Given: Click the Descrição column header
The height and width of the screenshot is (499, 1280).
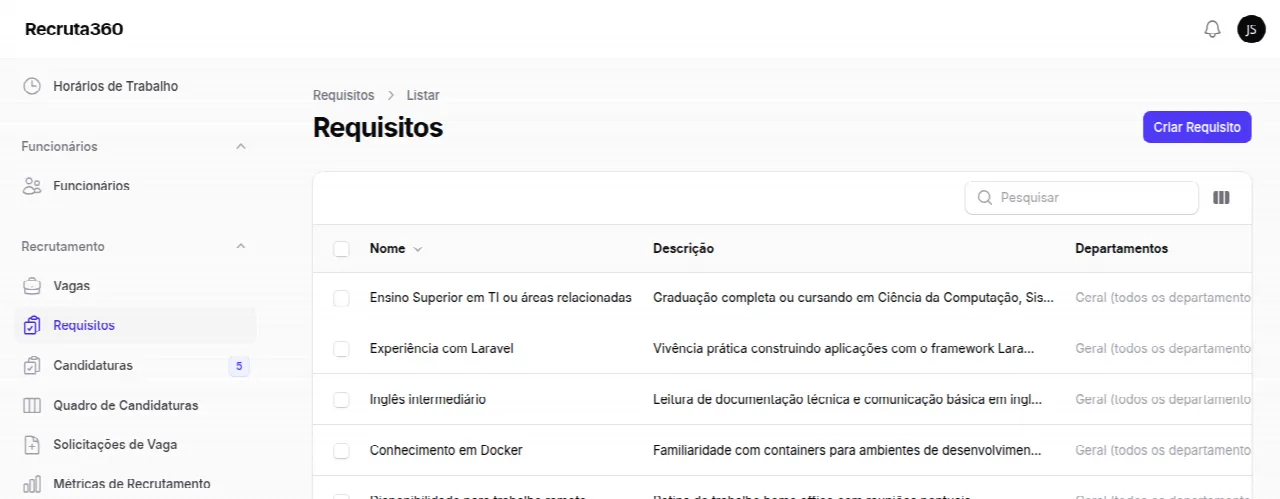Looking at the screenshot, I should 683,249.
